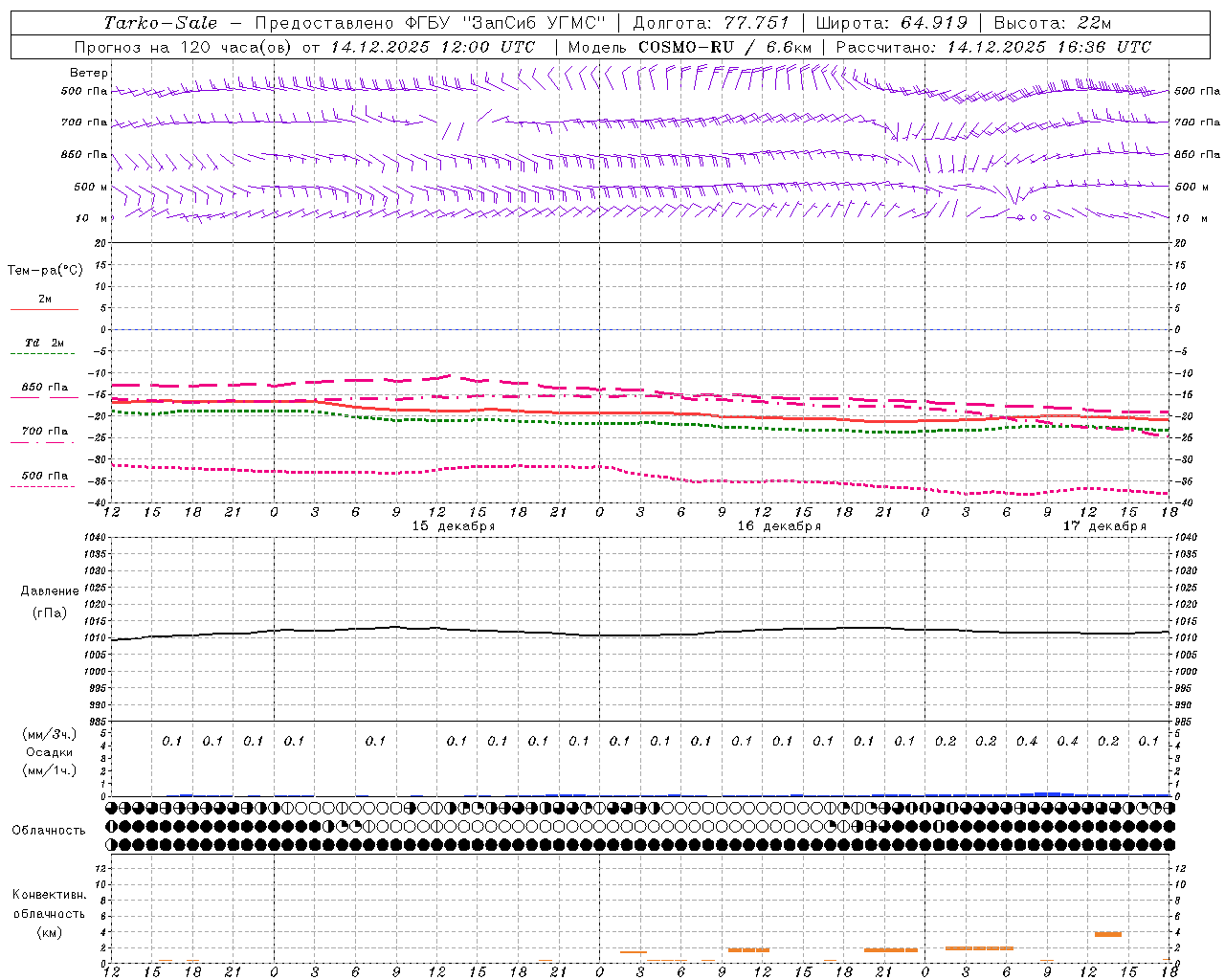The width and height of the screenshot is (1225, 980).
Task: Click the '(мм/1ч.)' precipitation unit label
Action: (x=50, y=770)
